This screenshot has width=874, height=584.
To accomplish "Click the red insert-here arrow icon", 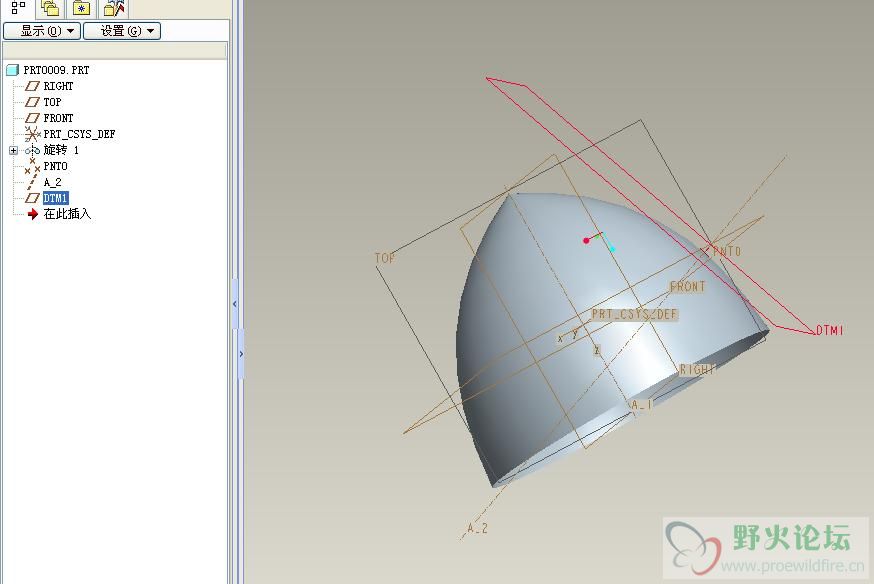I will [33, 214].
